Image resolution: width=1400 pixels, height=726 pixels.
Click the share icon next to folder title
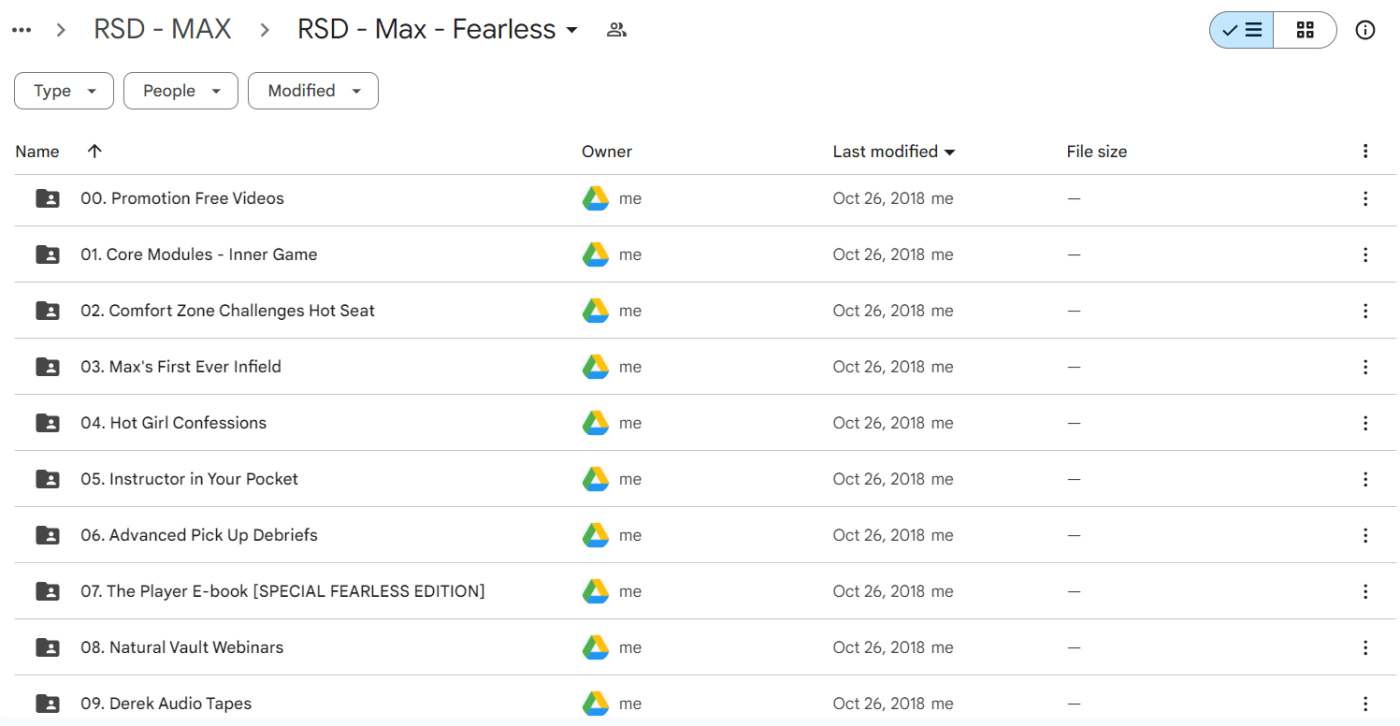click(617, 29)
